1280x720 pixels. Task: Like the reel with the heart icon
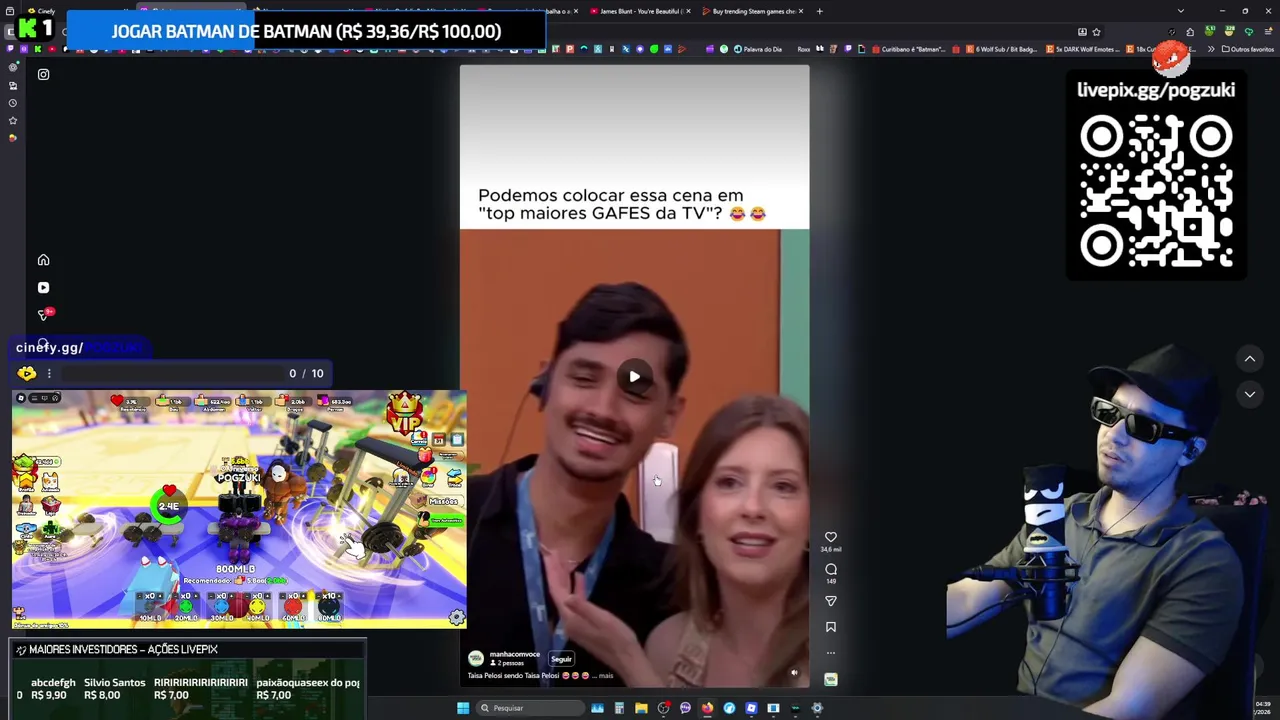[830, 537]
